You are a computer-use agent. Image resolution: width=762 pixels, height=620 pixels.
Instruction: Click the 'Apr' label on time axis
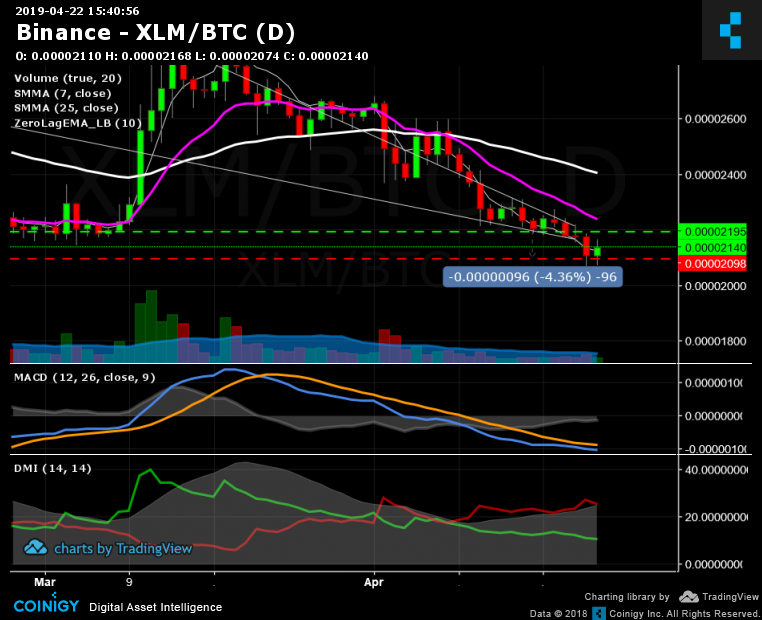tap(374, 582)
